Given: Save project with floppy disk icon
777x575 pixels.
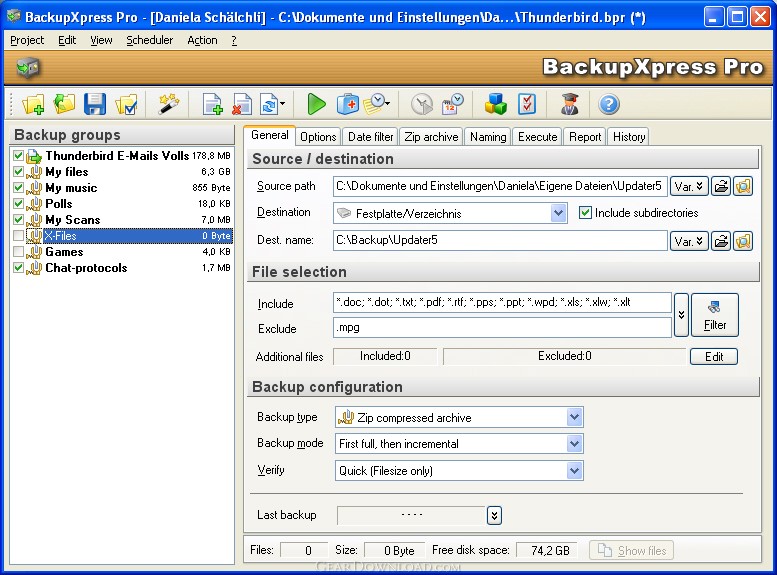Looking at the screenshot, I should coord(95,105).
